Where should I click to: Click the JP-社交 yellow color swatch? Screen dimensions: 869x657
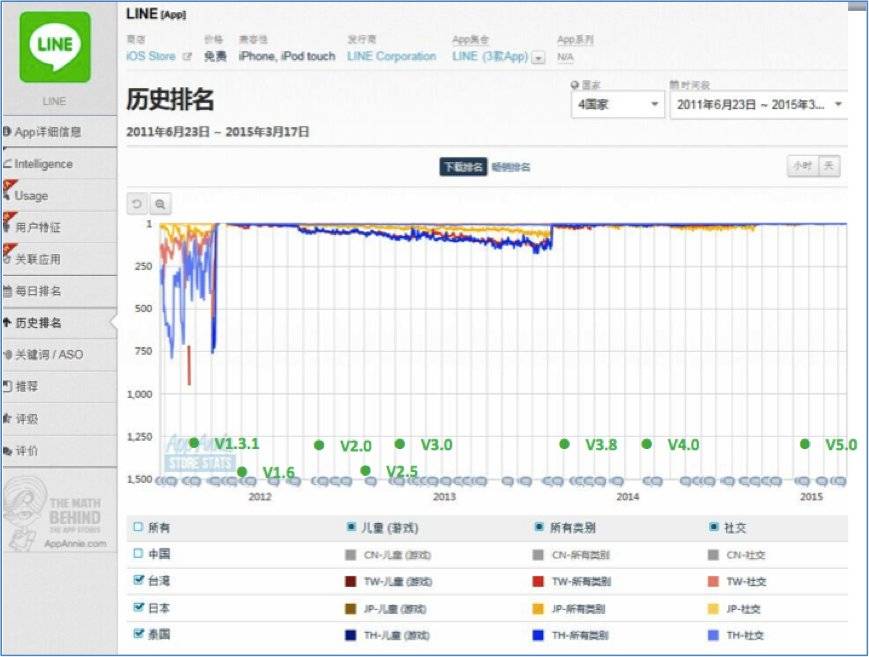(x=713, y=609)
